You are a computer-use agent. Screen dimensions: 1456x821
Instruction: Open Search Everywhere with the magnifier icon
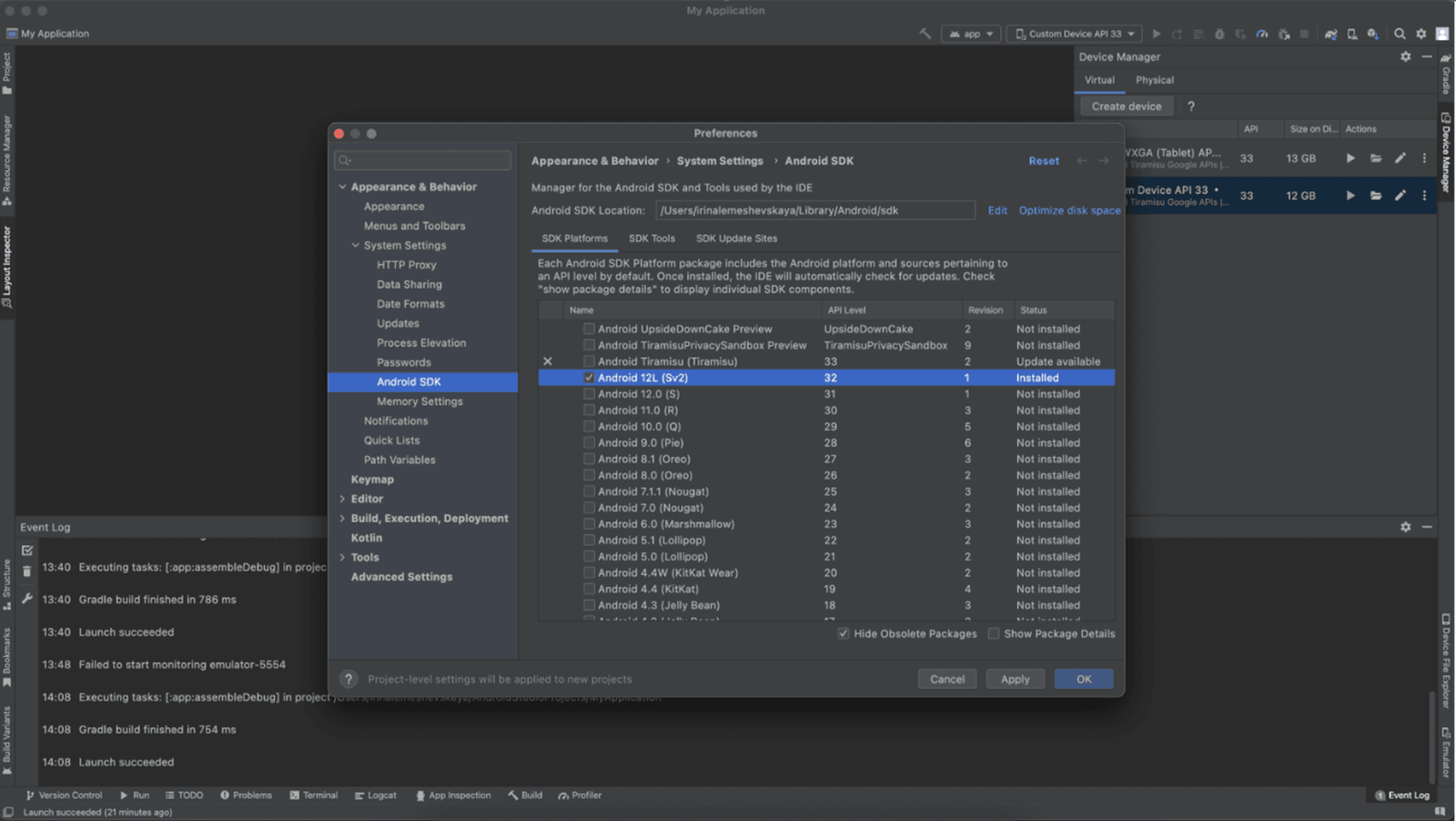pyautogui.click(x=1400, y=34)
